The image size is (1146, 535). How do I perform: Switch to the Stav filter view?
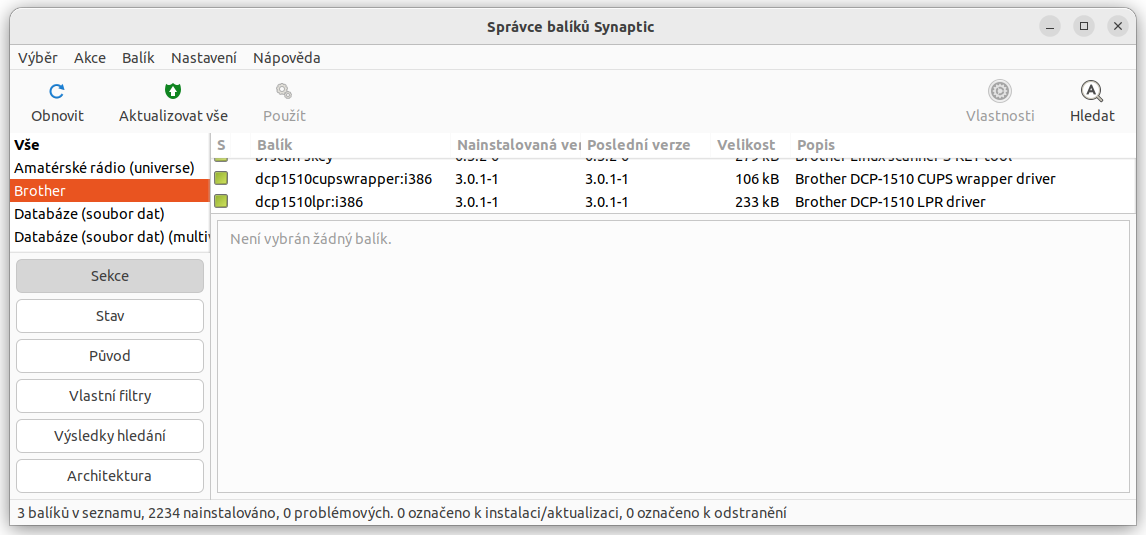click(x=110, y=316)
